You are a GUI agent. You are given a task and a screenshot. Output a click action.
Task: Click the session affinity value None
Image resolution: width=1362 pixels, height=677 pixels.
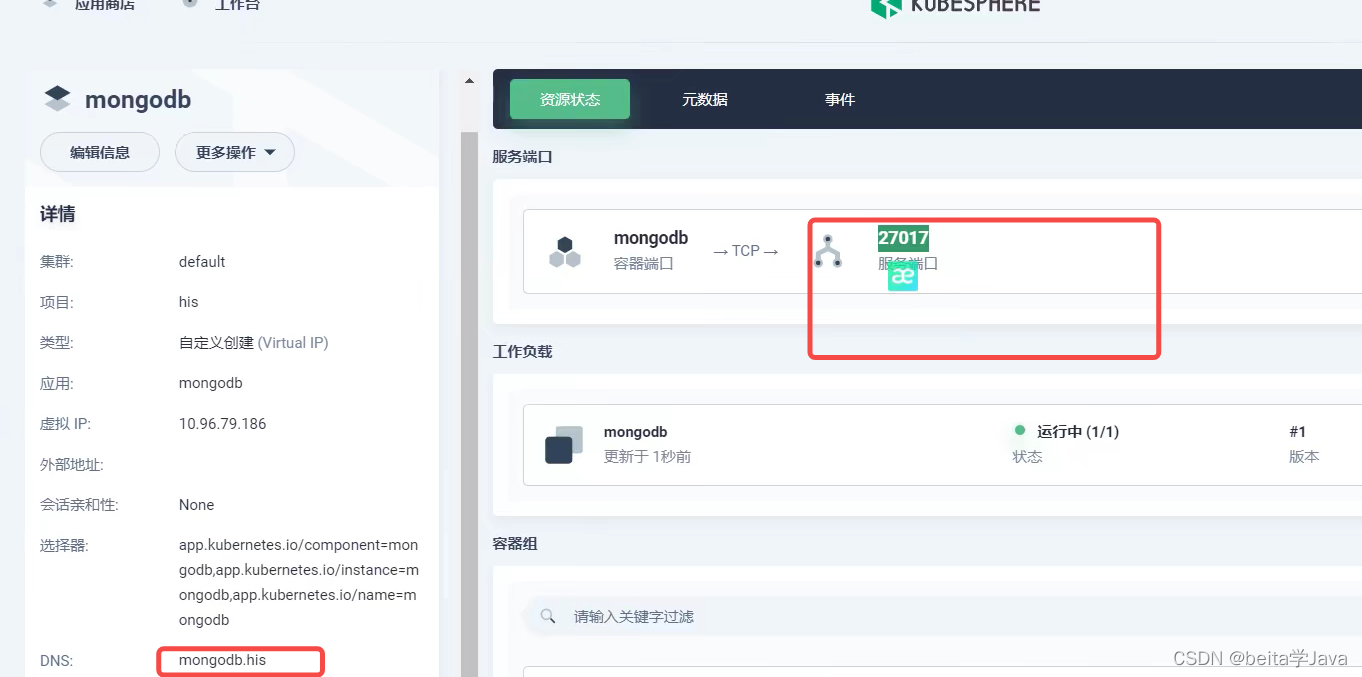point(196,505)
